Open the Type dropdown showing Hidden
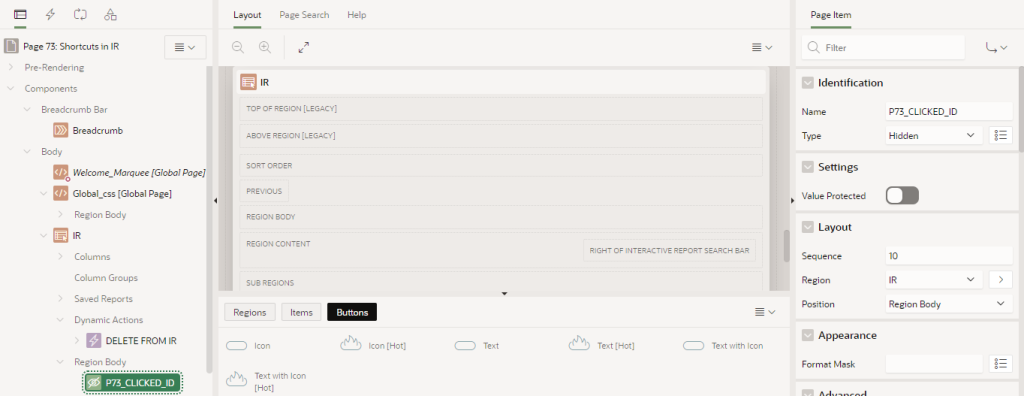Image resolution: width=1024 pixels, height=396 pixels. click(934, 135)
